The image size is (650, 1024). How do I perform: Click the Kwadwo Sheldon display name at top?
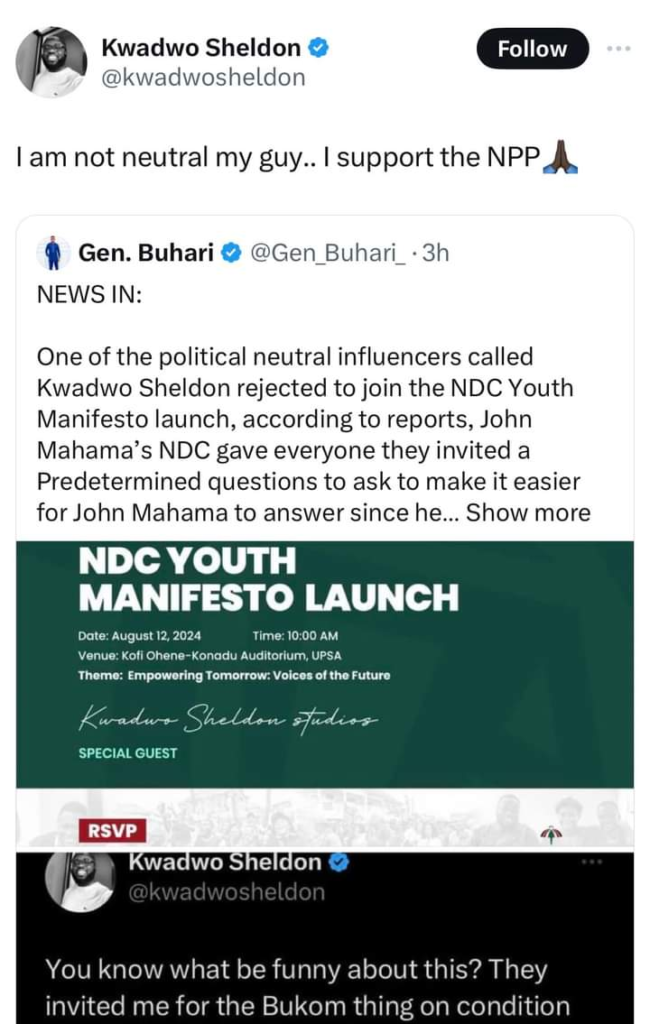(x=201, y=48)
